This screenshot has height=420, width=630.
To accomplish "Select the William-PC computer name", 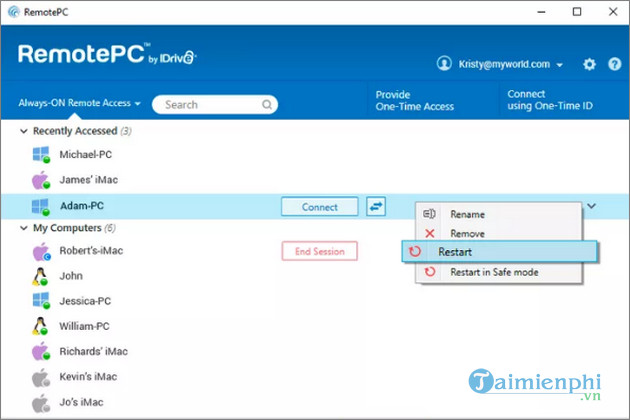I will coord(84,326).
